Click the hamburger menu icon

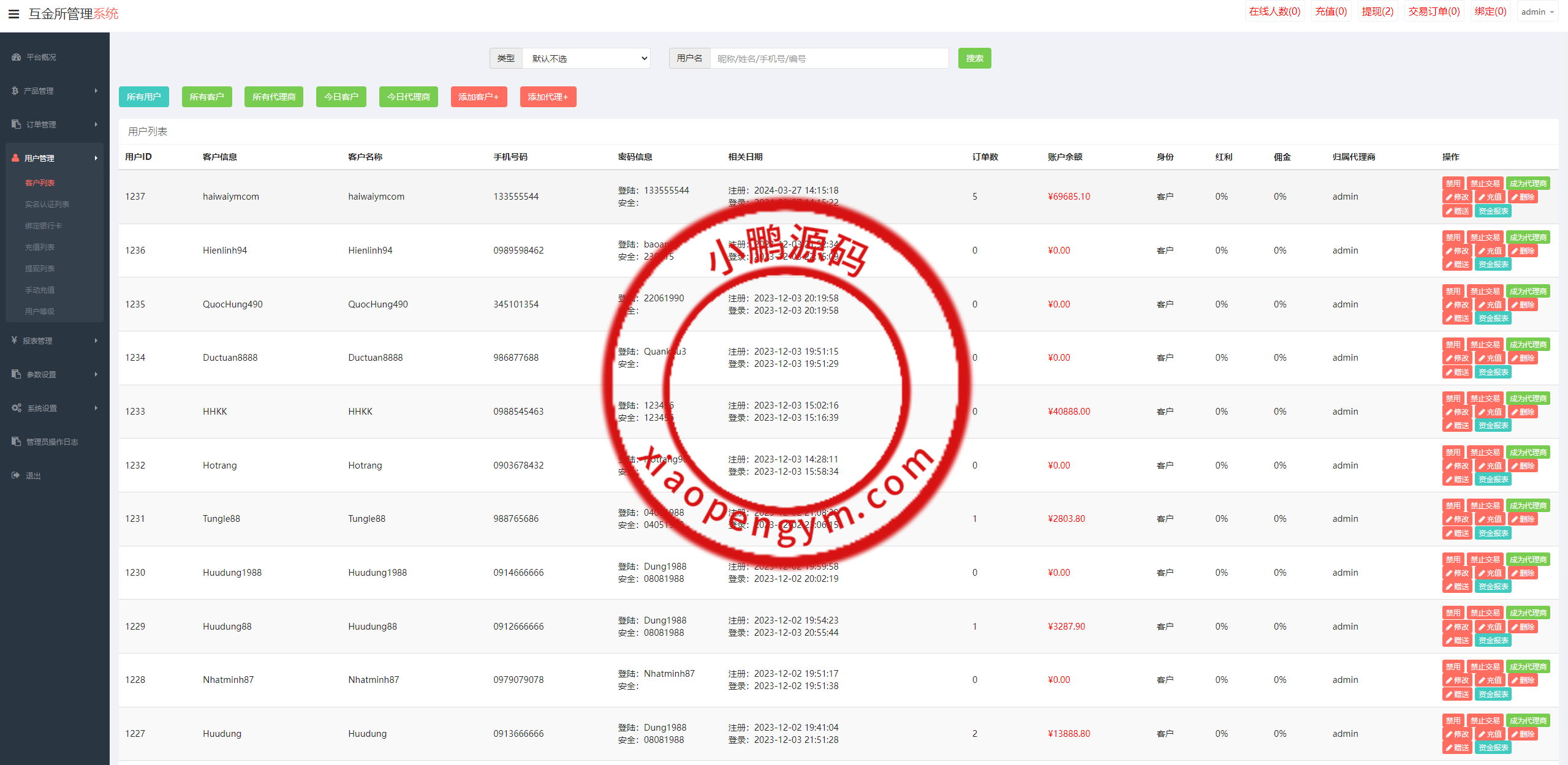click(13, 13)
